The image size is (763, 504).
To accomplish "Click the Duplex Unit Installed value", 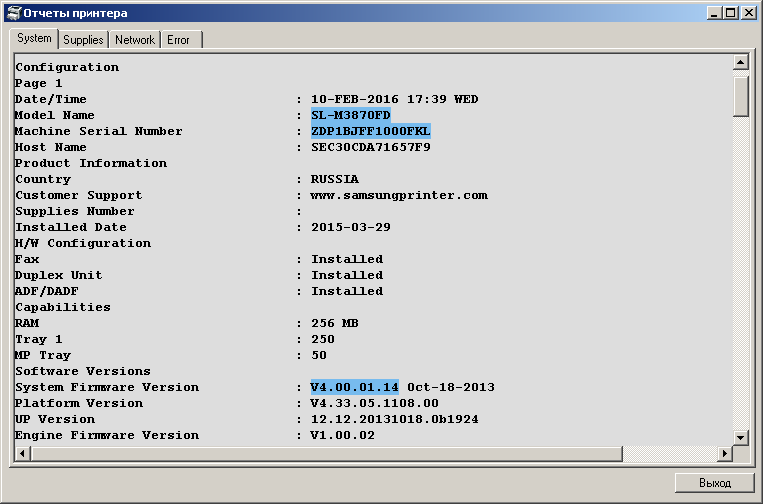I will tap(347, 275).
